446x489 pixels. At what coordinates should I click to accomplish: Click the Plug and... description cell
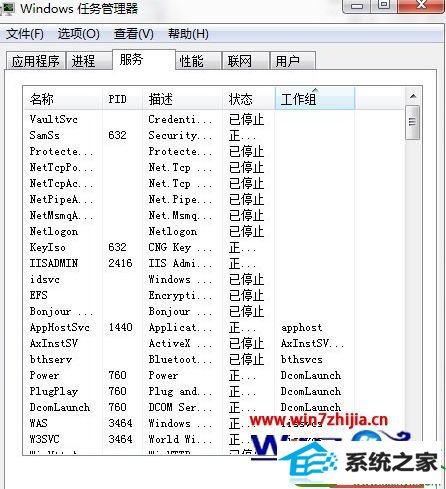(x=180, y=391)
